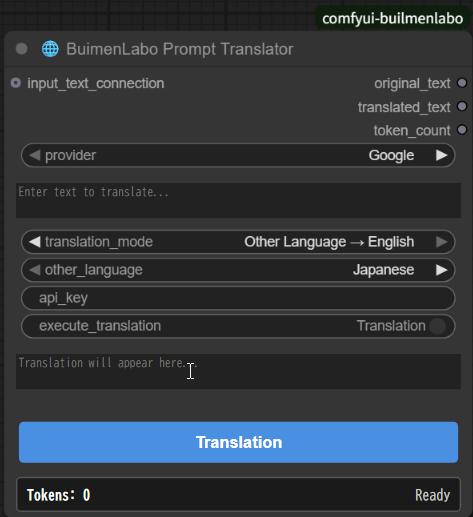Select previous provider with left arrow
The image size is (473, 517).
coord(35,155)
